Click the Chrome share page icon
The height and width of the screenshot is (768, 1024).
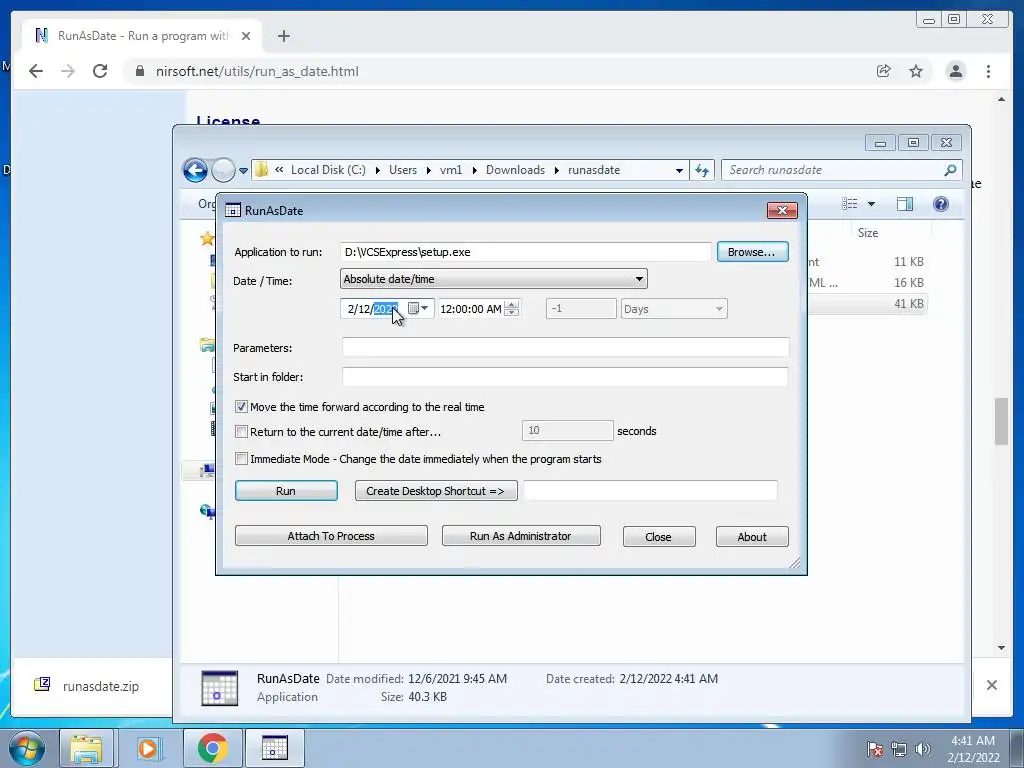(x=884, y=71)
